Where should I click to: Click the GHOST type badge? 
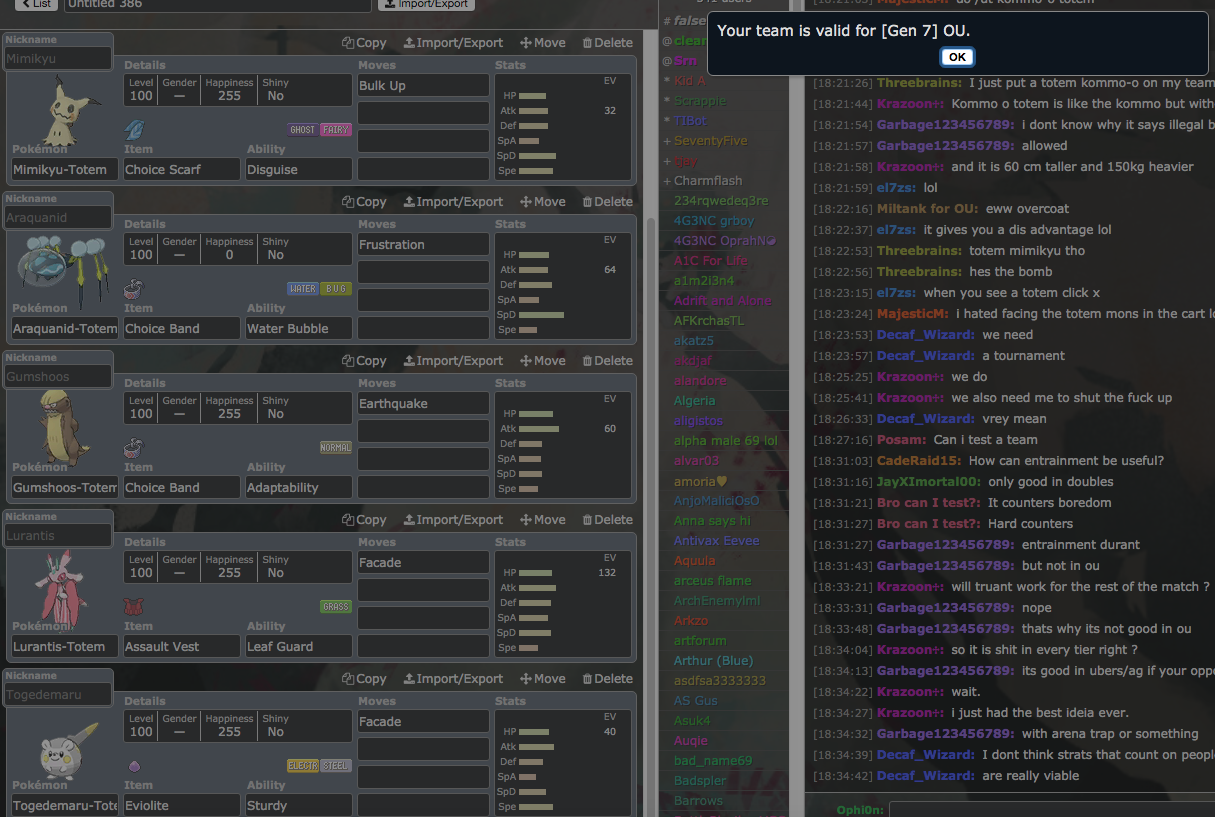pyautogui.click(x=303, y=129)
